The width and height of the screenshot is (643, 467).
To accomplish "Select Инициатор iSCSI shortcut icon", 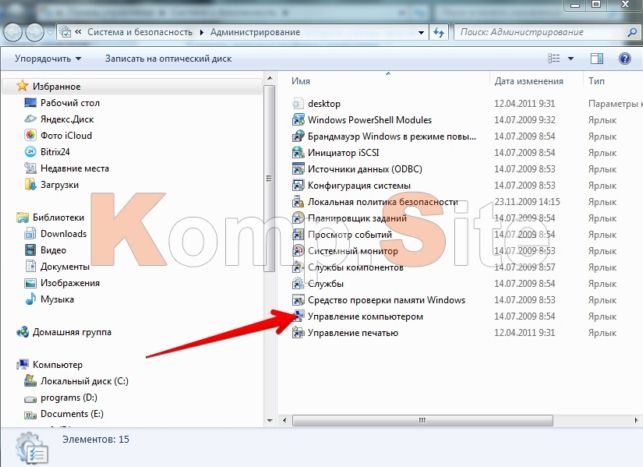I will pos(298,153).
